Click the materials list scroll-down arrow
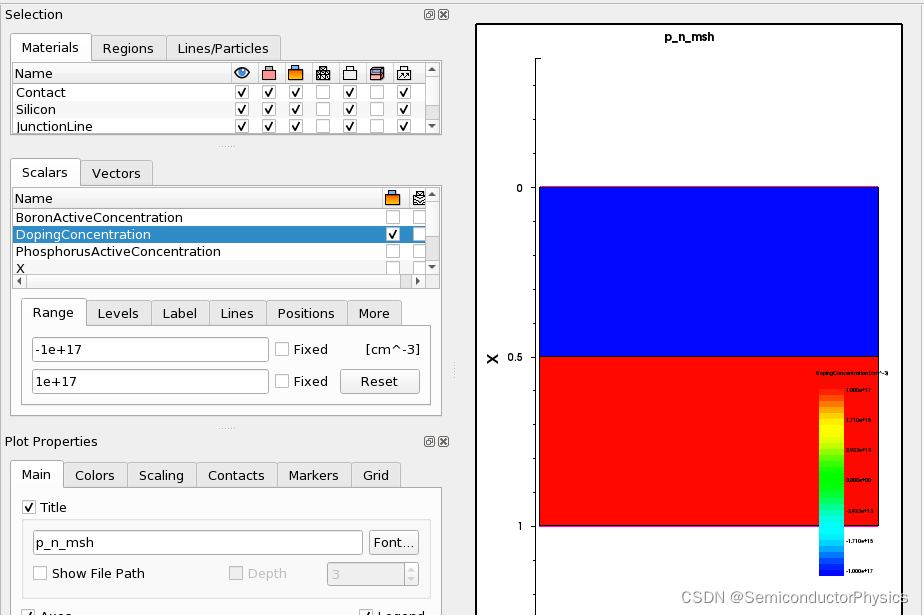The image size is (924, 616). click(433, 126)
